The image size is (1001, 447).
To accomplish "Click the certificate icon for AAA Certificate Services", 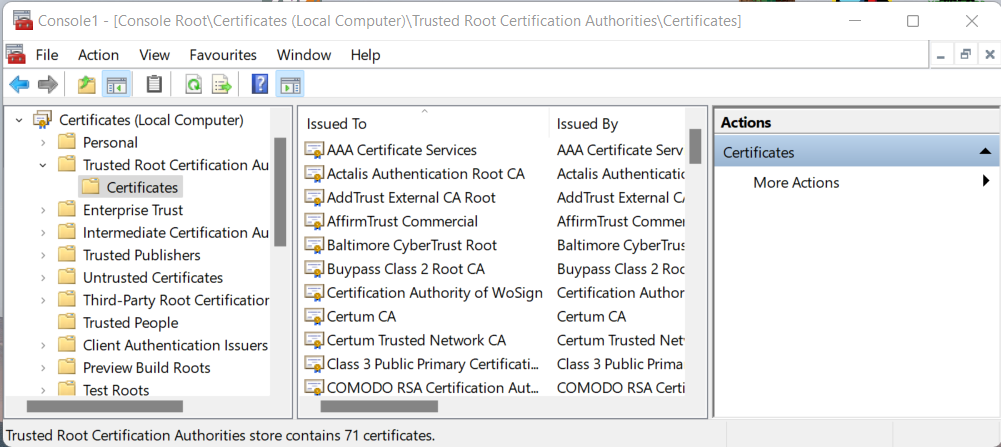I will point(313,150).
